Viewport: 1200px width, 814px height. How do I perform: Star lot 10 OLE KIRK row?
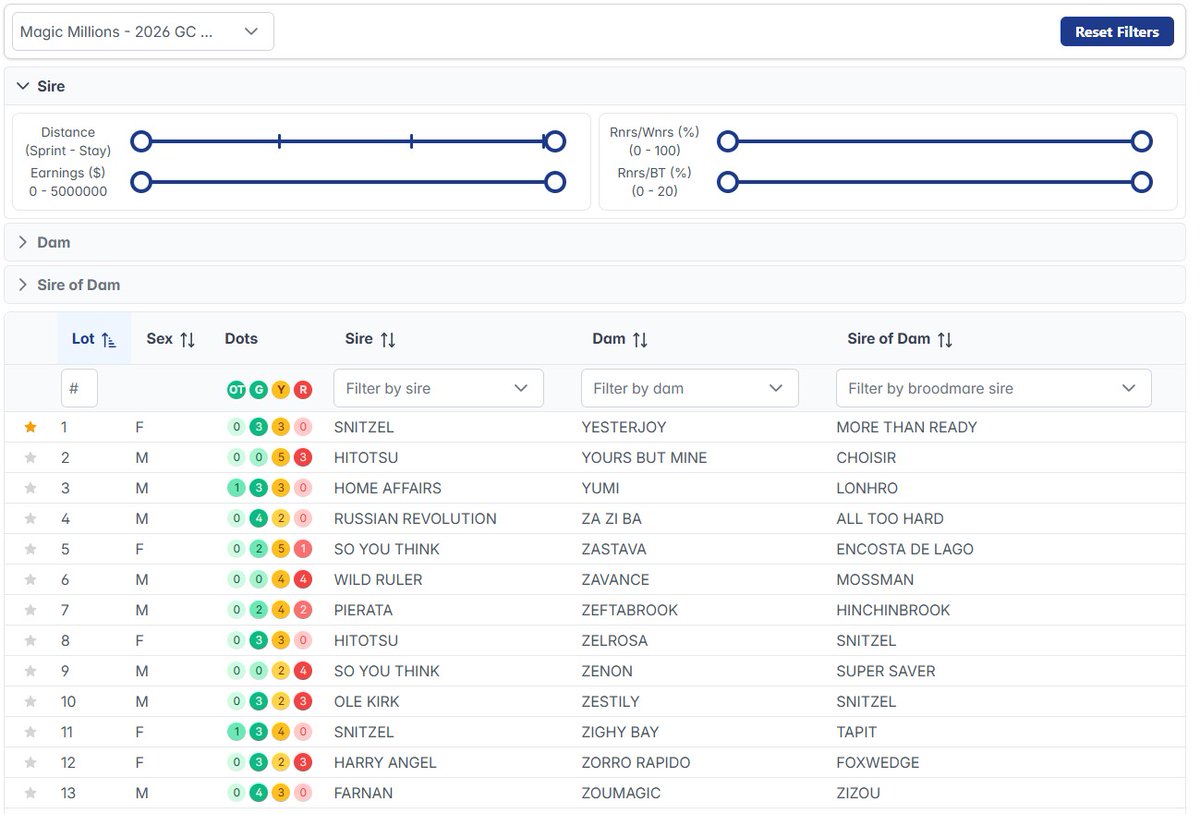(x=30, y=702)
